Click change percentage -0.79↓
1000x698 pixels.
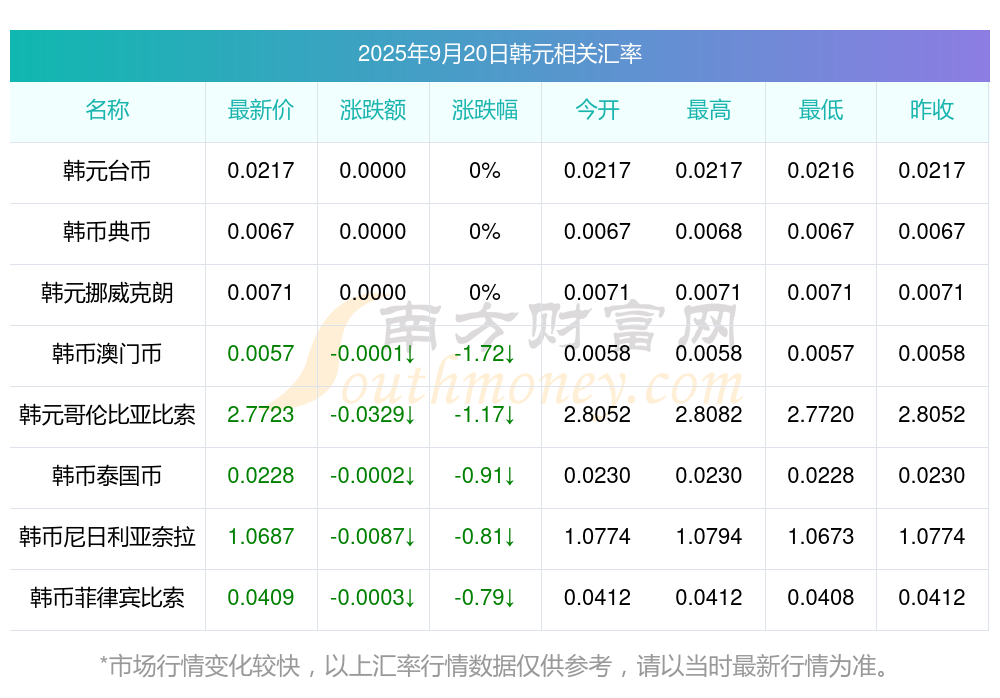point(485,598)
